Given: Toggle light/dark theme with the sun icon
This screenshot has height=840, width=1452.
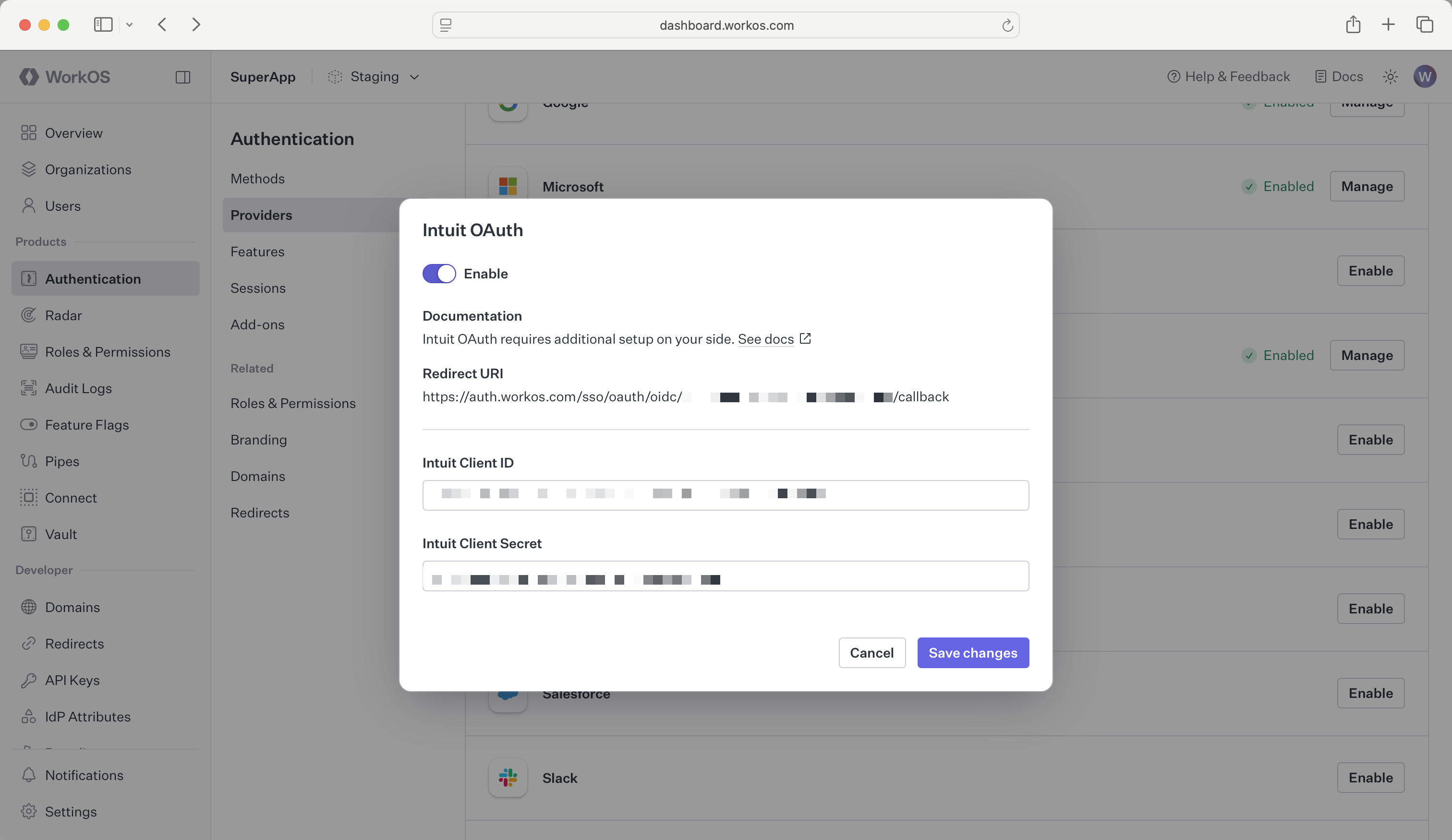Looking at the screenshot, I should pyautogui.click(x=1391, y=76).
